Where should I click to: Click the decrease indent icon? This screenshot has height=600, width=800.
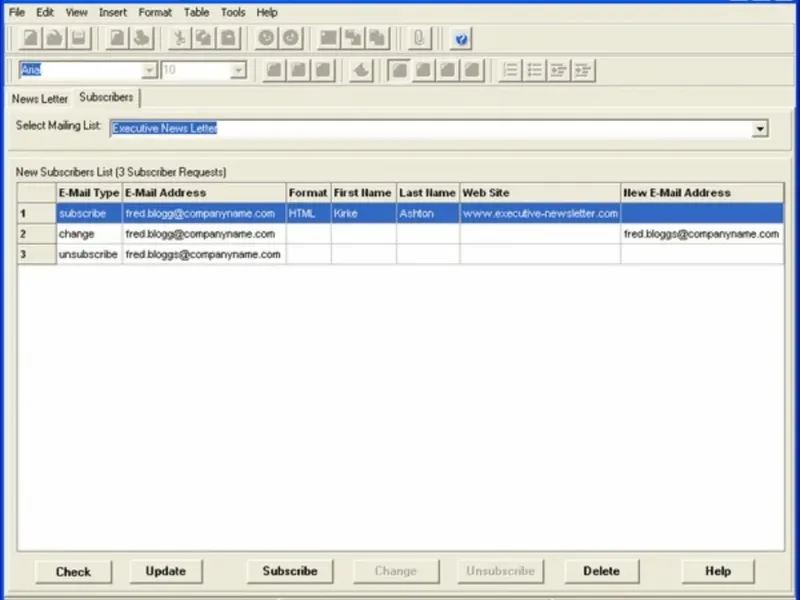click(559, 70)
